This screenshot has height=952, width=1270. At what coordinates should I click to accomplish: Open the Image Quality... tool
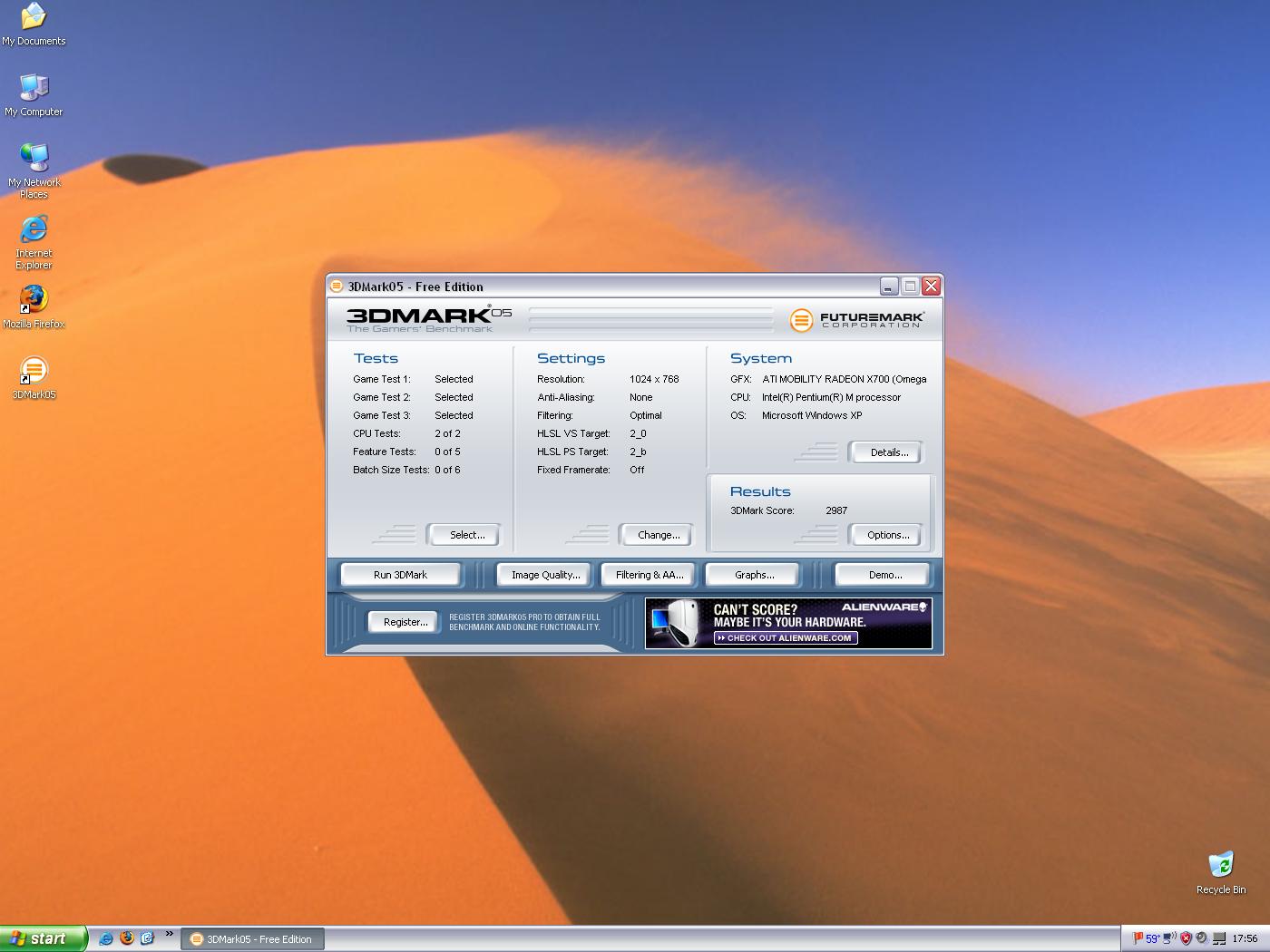[545, 575]
